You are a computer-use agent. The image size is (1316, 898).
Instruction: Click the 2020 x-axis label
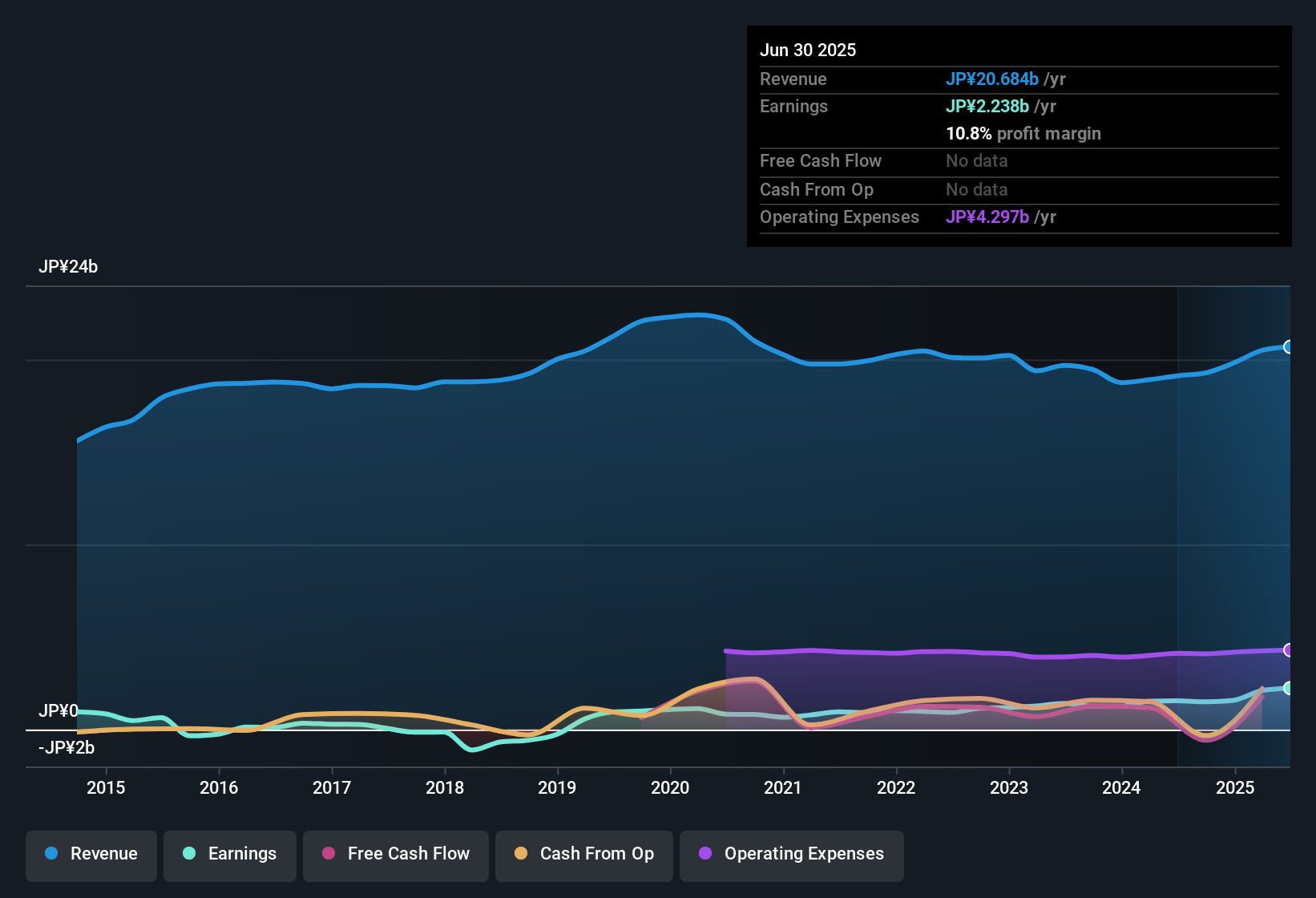[670, 787]
